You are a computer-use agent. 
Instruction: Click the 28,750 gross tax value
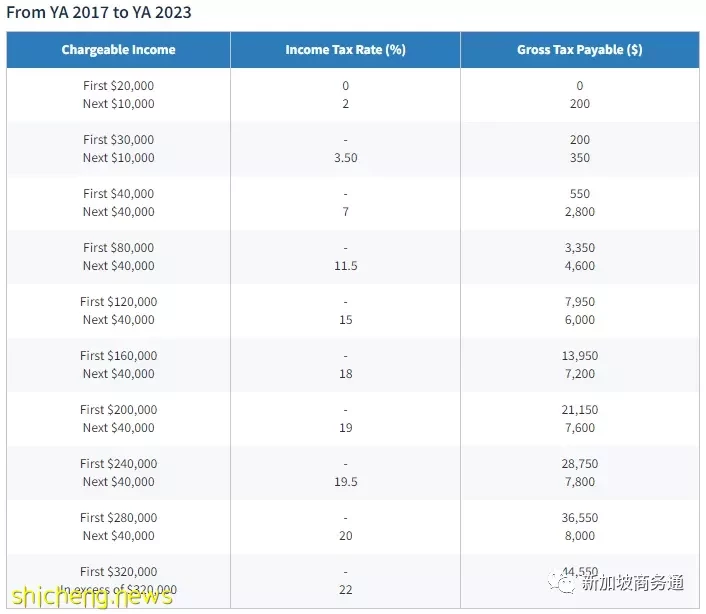[579, 464]
